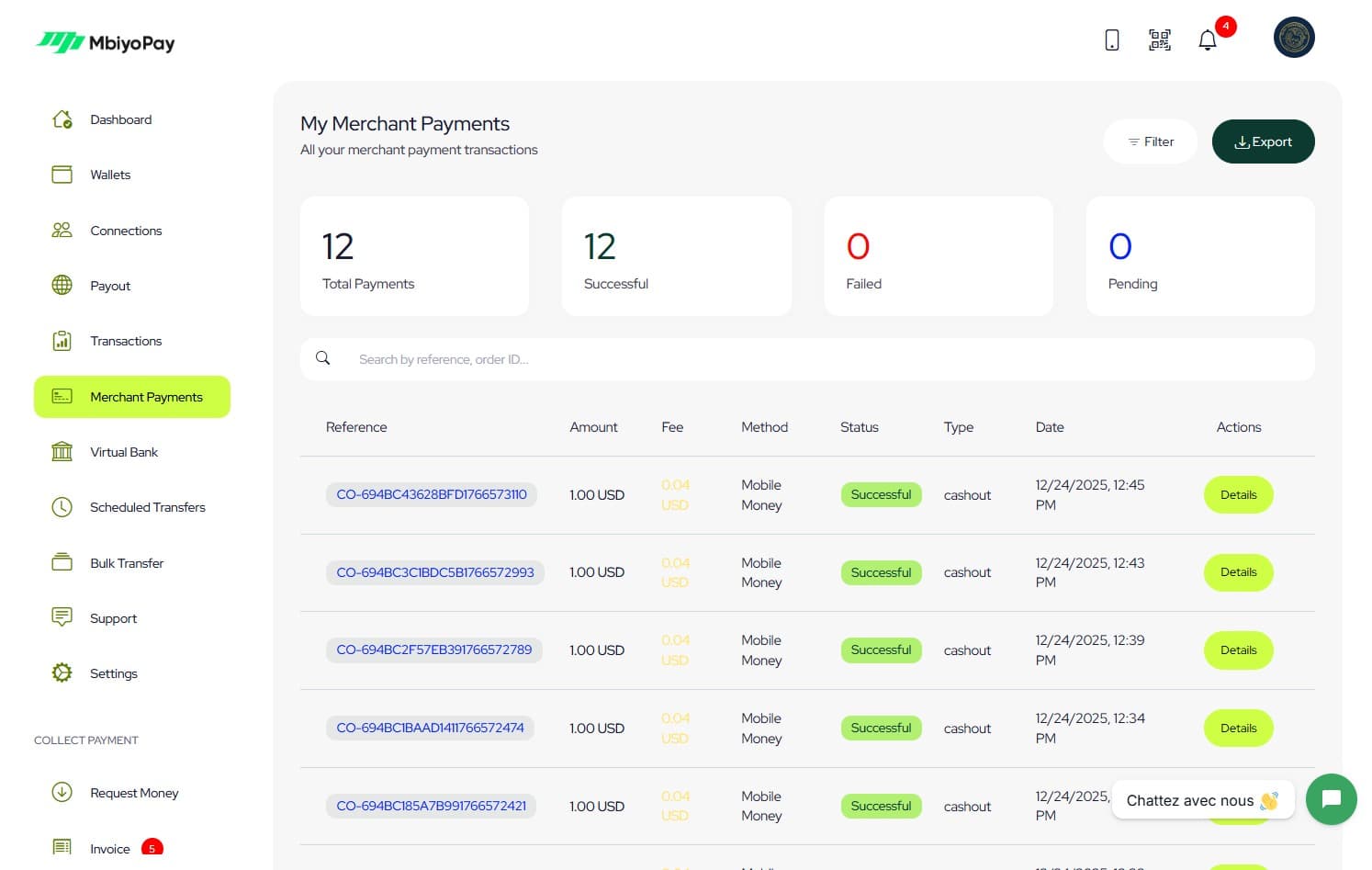Click the Payout globe icon
Screen dimensions: 1372x870
click(x=62, y=286)
